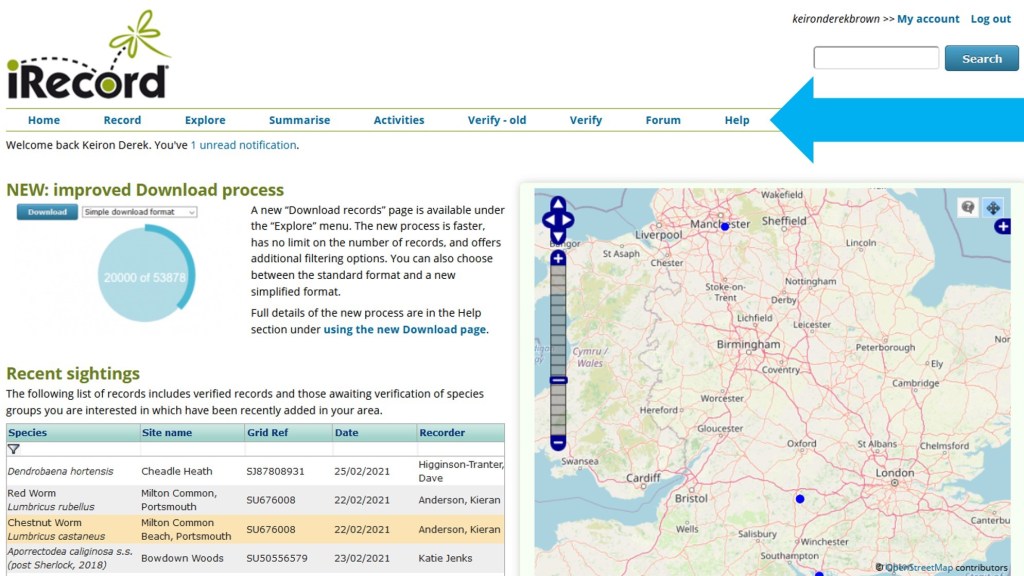Click the map zoom in plus button
The height and width of the screenshot is (576, 1024).
pos(558,258)
